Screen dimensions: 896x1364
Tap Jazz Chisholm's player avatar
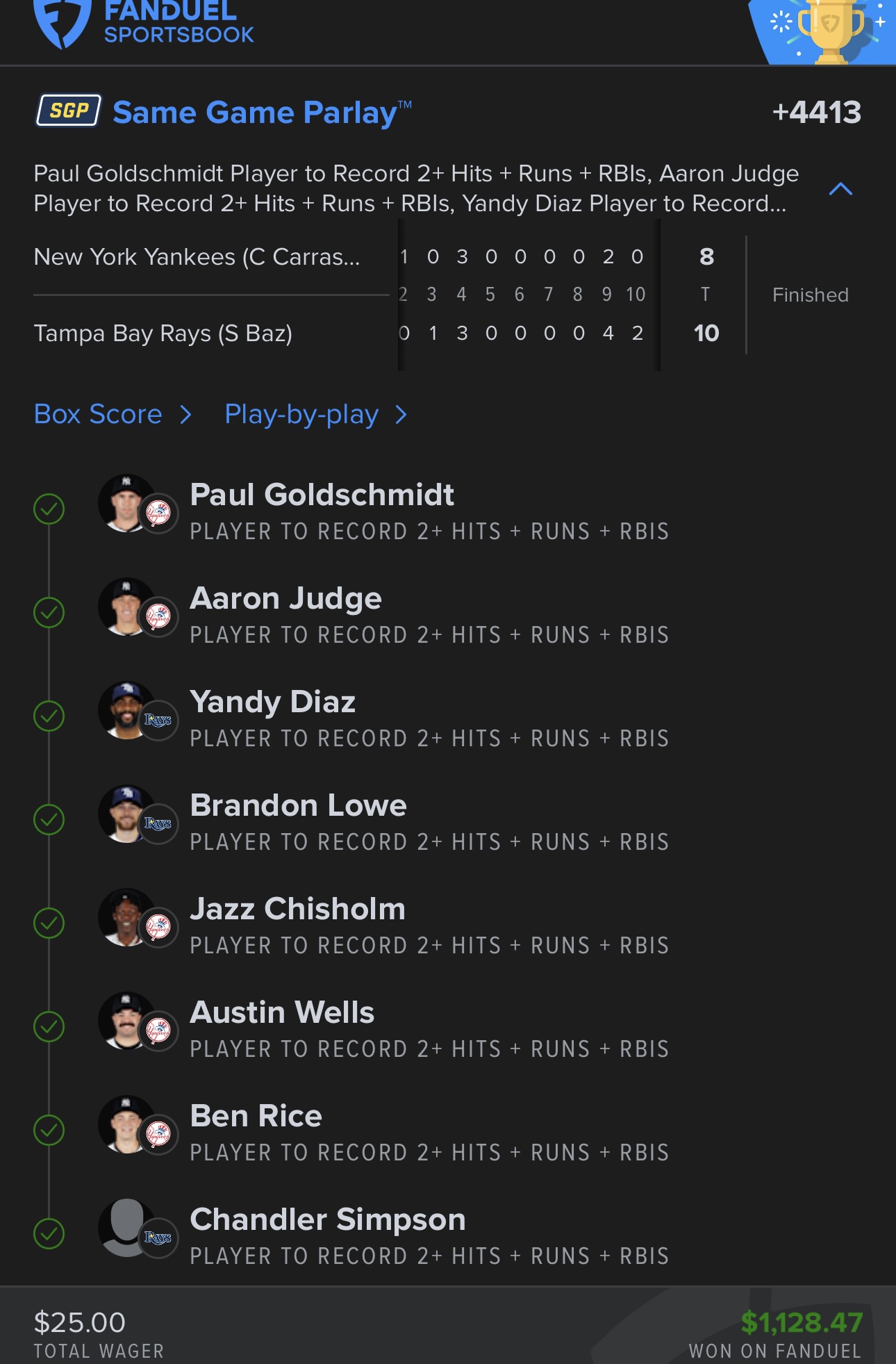(127, 917)
